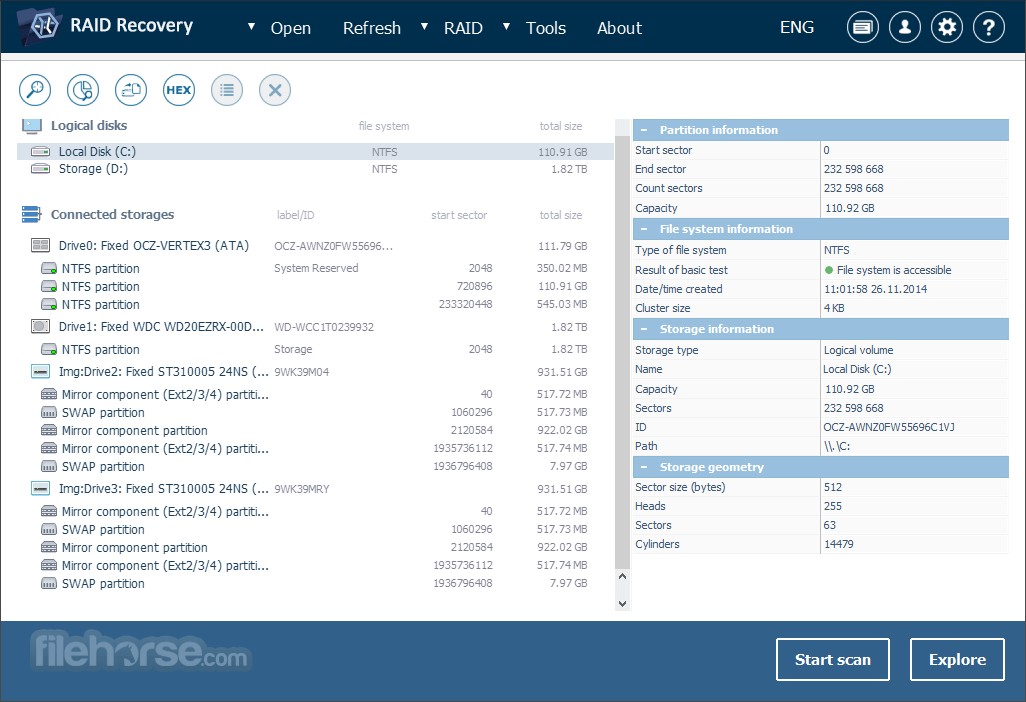Collapse the Storage geometry section
Image resolution: width=1026 pixels, height=702 pixels.
click(644, 467)
